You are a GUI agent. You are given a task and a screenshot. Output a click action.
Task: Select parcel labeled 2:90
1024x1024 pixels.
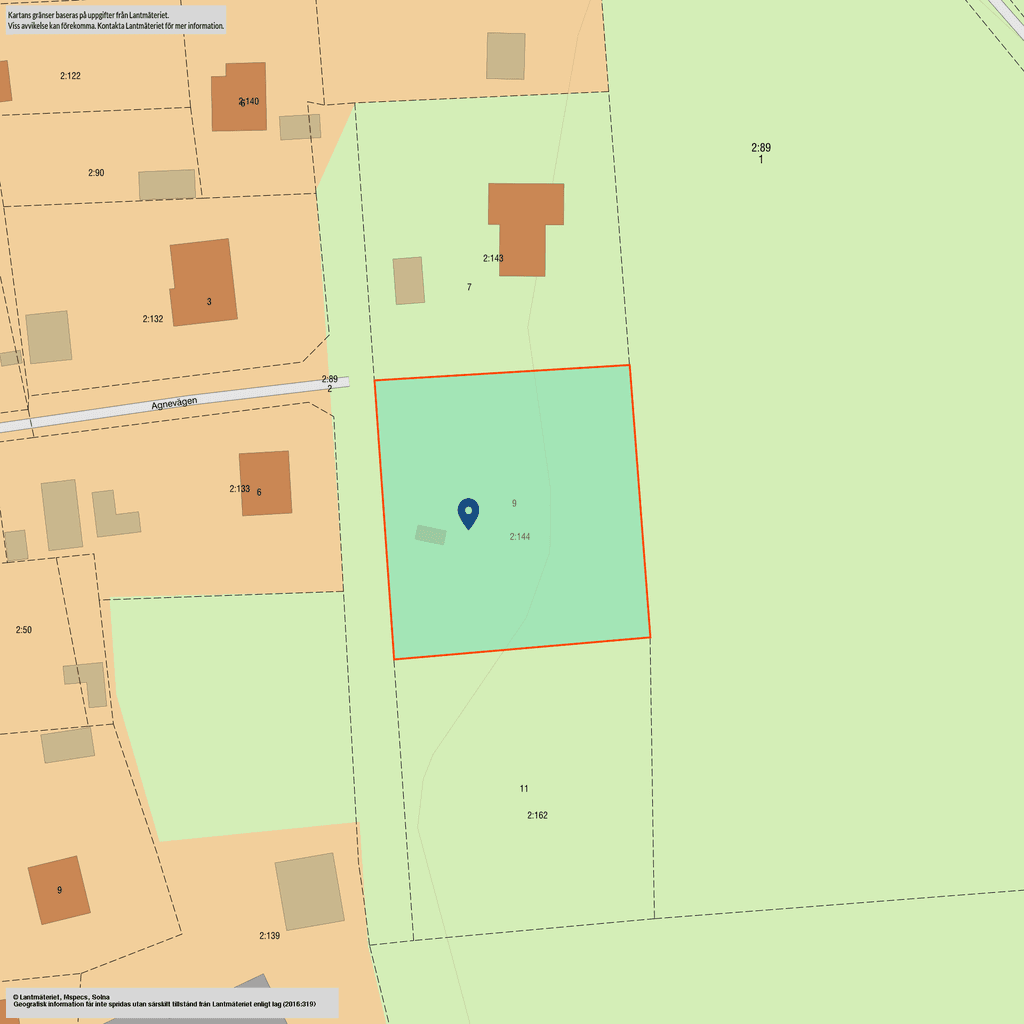[96, 173]
